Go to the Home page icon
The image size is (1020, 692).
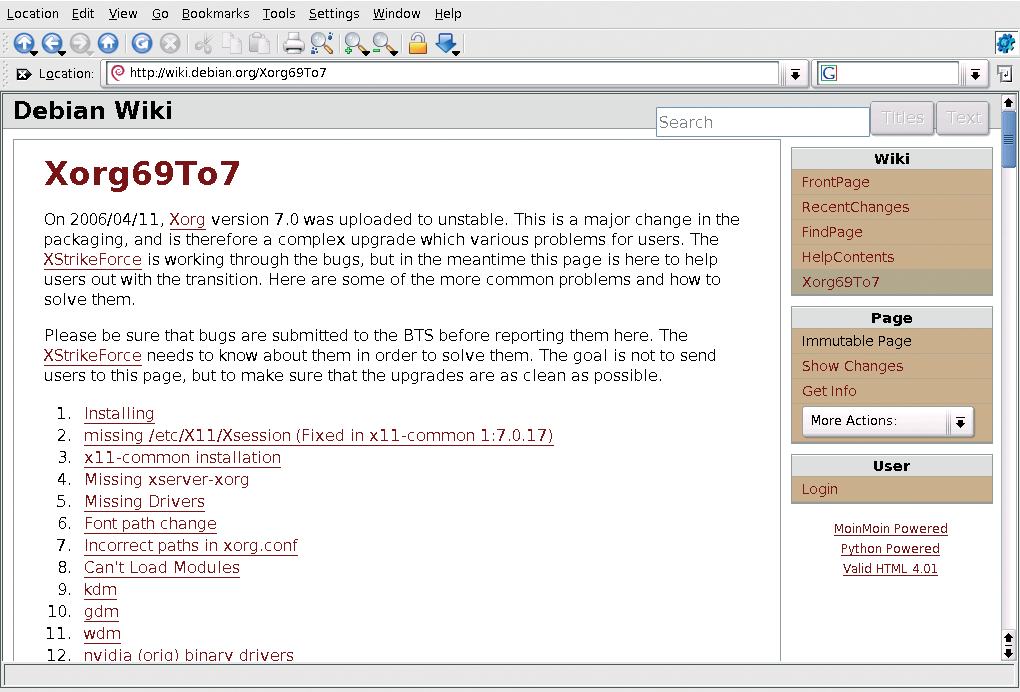point(108,44)
